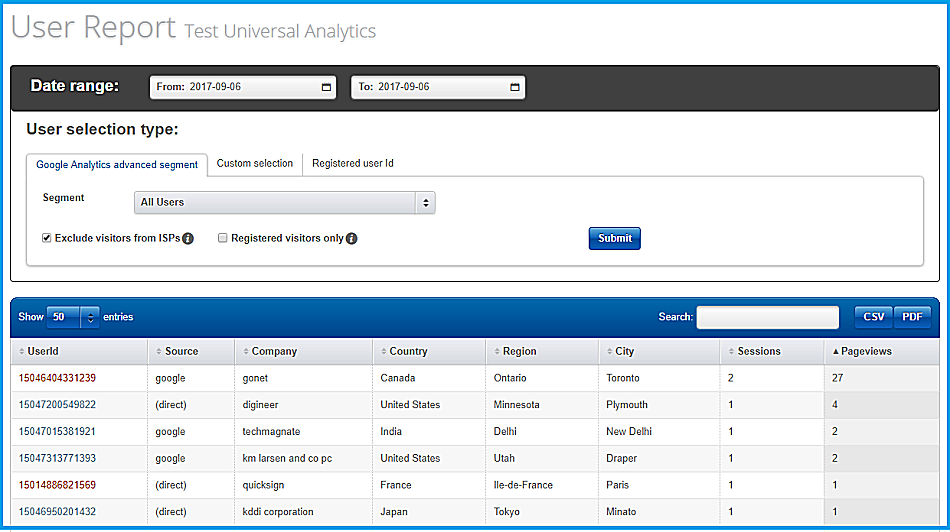Export the table as CSV

pos(874,317)
